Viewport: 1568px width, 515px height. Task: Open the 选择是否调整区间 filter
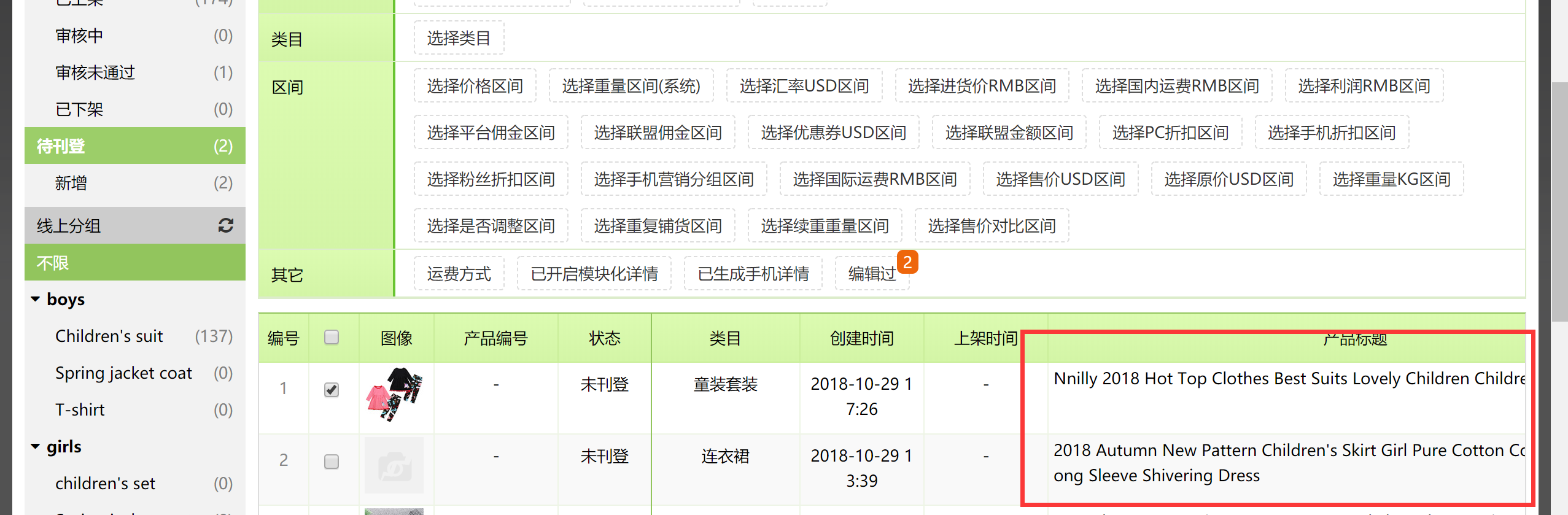tap(491, 226)
